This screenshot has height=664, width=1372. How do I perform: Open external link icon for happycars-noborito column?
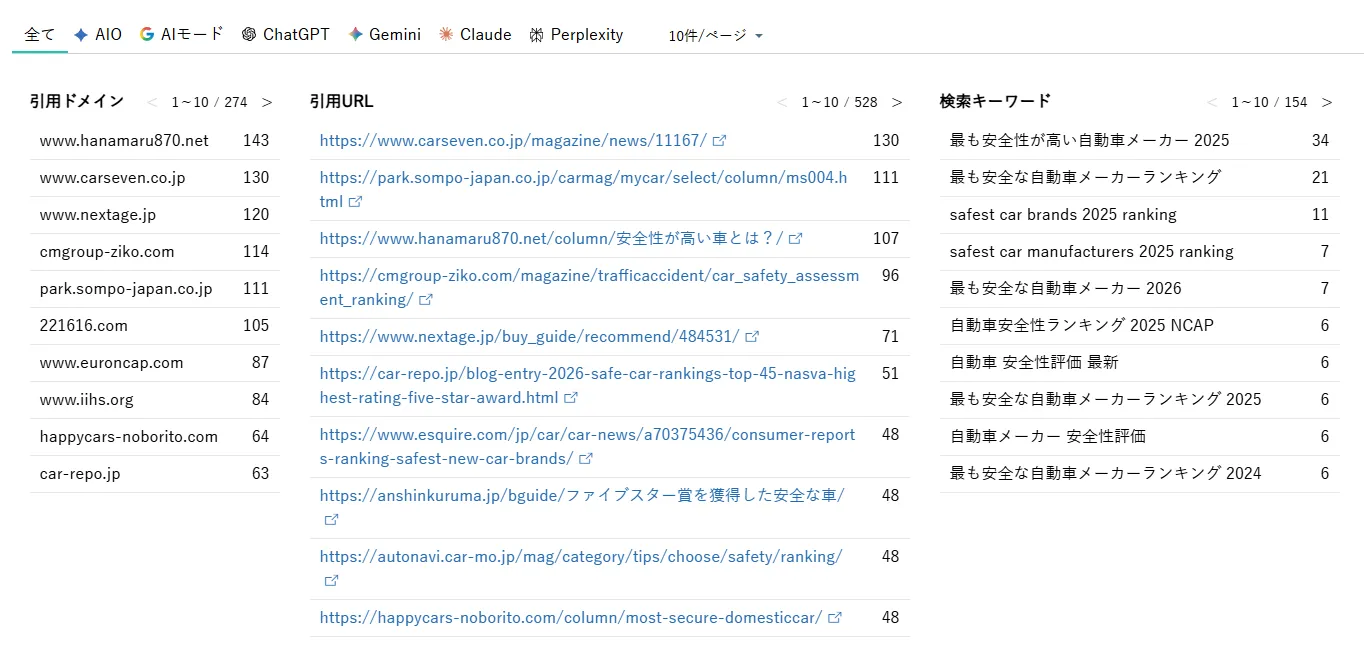835,617
